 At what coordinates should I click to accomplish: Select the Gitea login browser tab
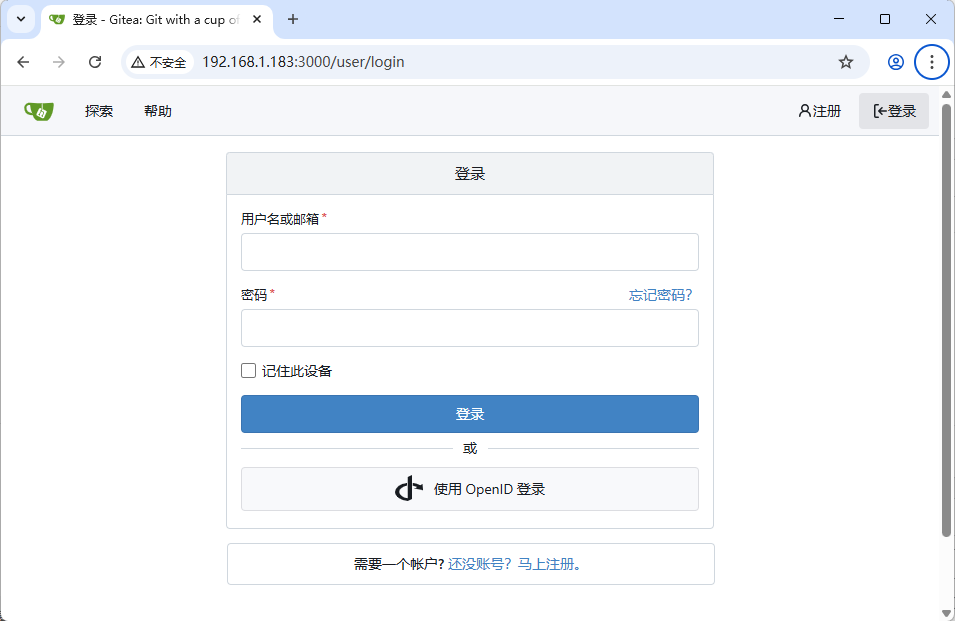point(155,19)
